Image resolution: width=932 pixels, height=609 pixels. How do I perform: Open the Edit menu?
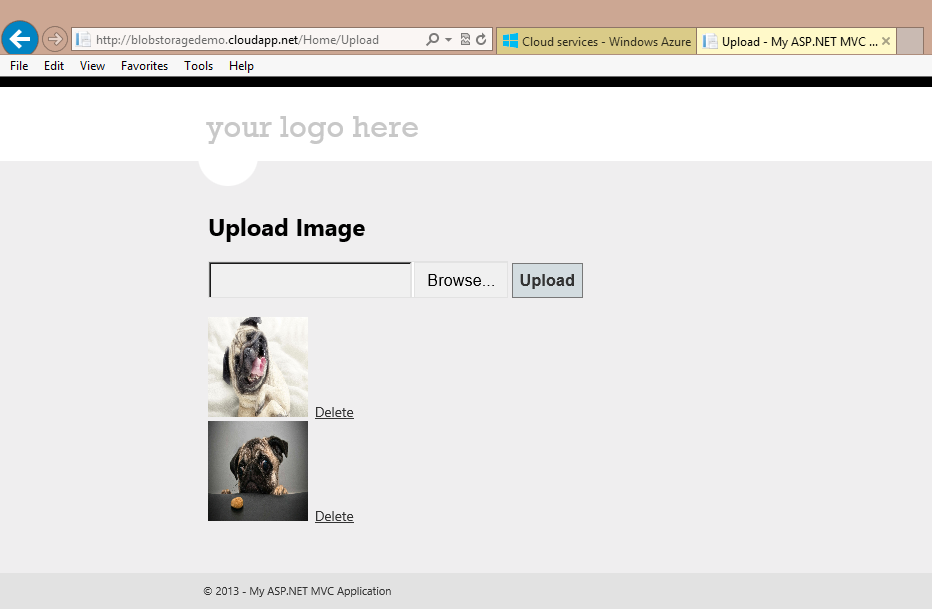tap(53, 66)
